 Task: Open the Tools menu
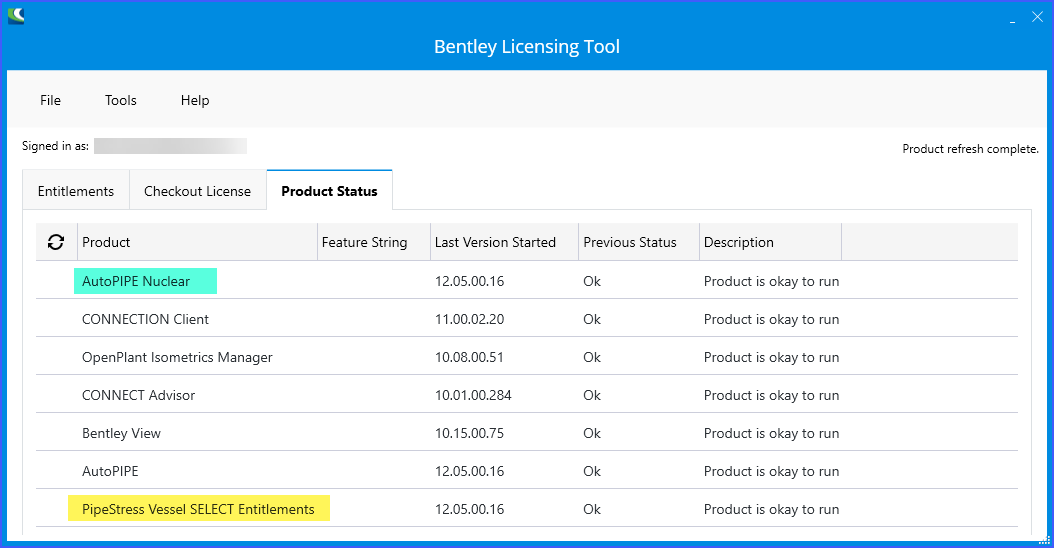coord(121,100)
